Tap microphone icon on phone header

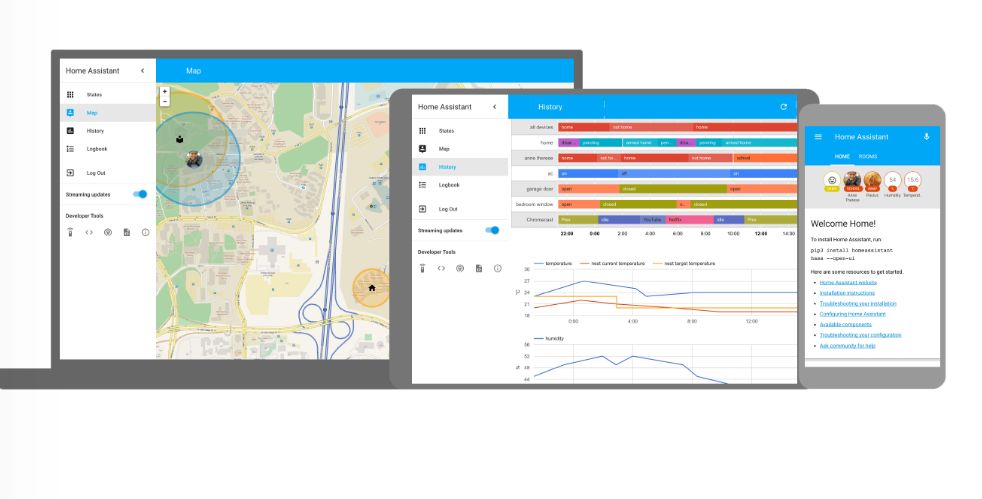click(x=927, y=136)
